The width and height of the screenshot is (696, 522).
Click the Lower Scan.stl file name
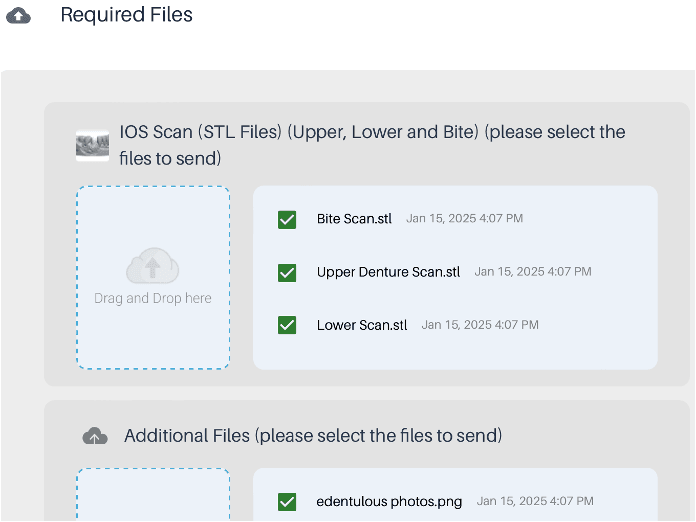(362, 325)
